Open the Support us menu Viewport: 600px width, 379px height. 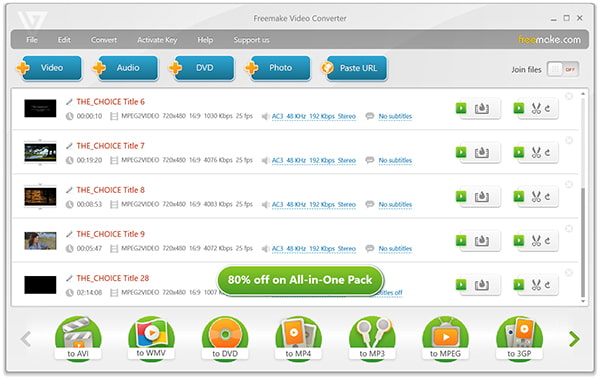(x=251, y=40)
